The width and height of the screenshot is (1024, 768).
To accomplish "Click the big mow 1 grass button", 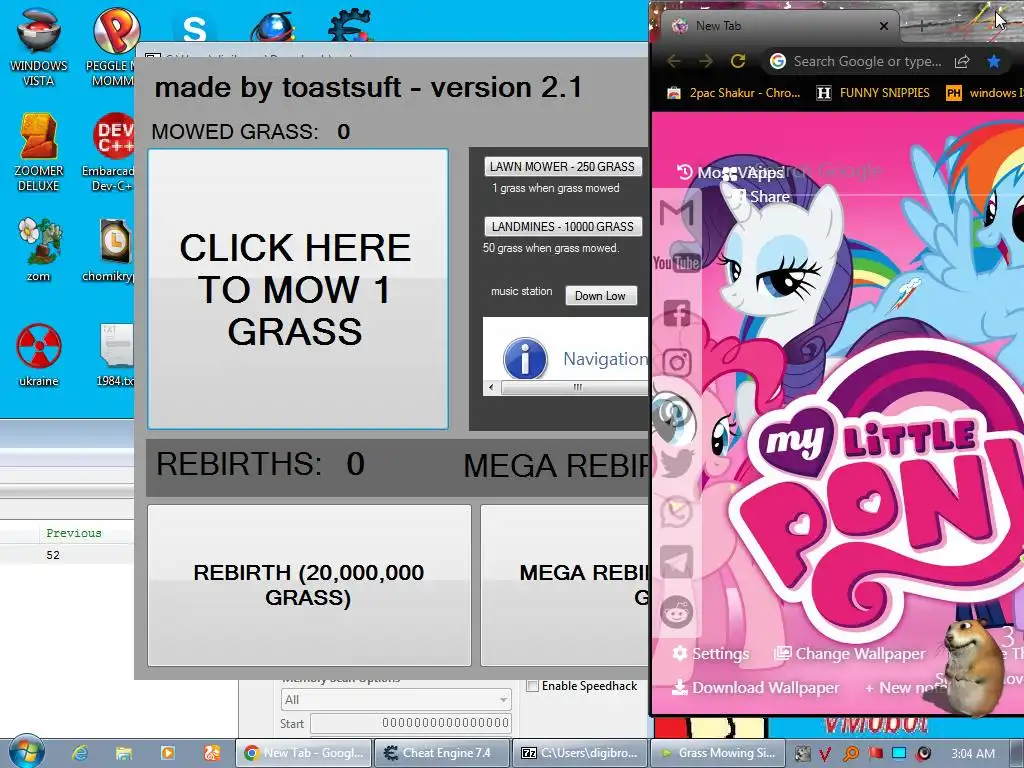I will pyautogui.click(x=298, y=289).
